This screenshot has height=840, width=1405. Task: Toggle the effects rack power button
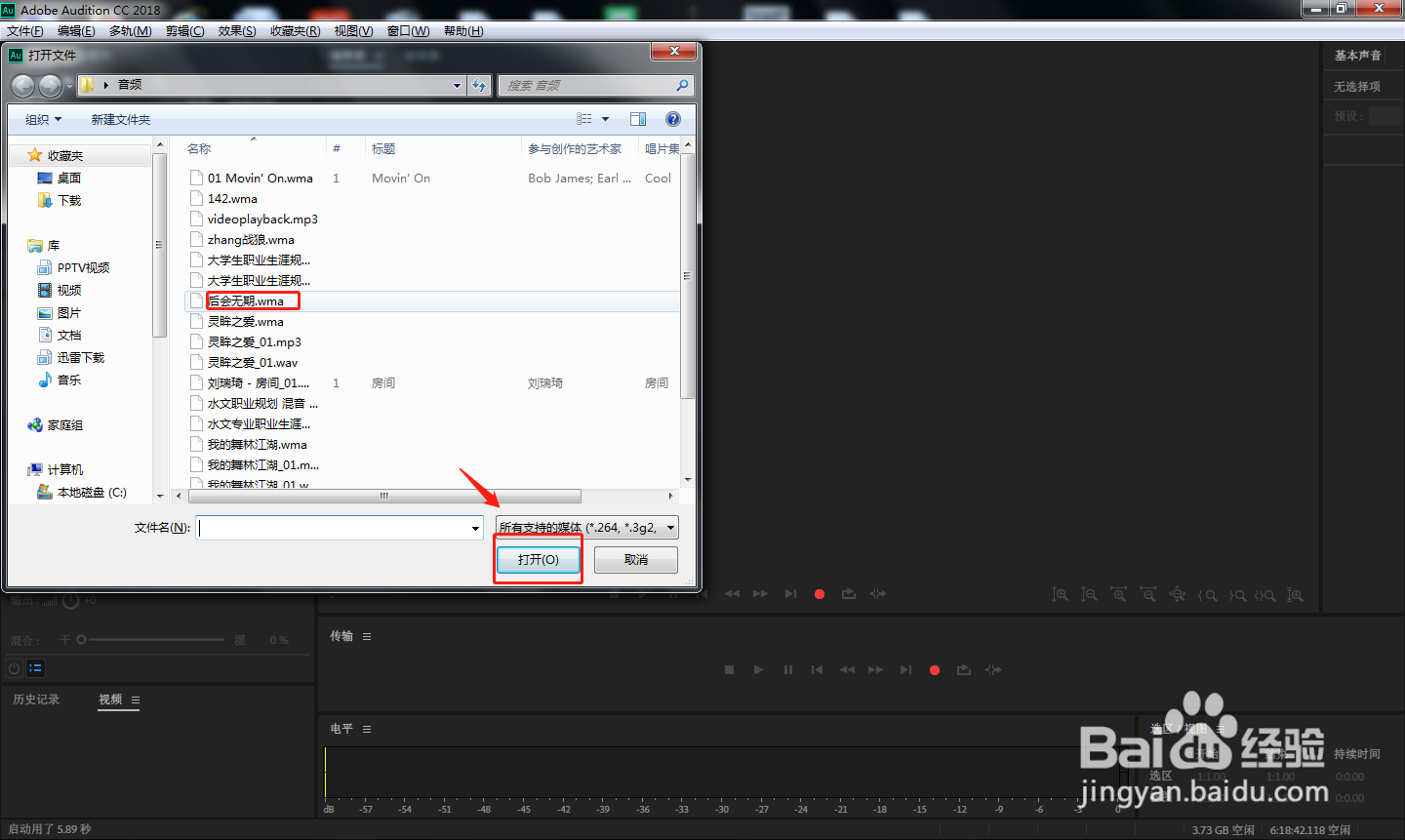coord(14,668)
